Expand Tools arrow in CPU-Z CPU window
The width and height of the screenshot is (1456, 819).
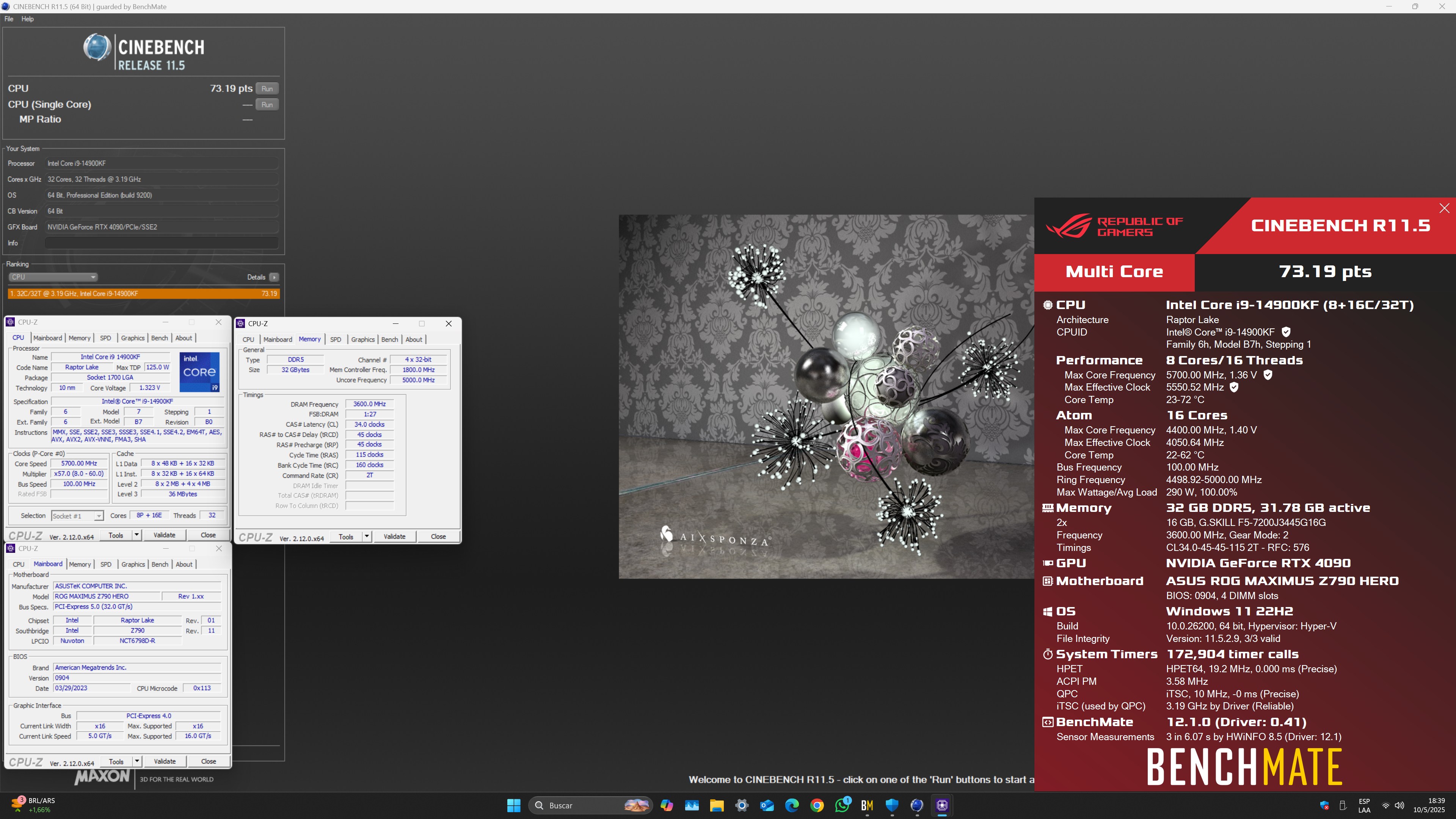click(x=136, y=535)
